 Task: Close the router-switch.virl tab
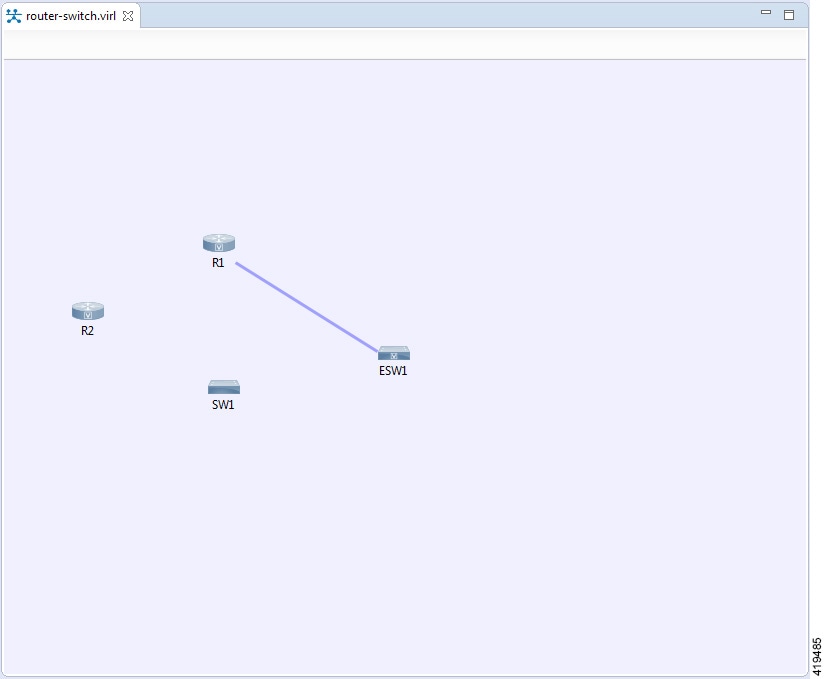[126, 16]
